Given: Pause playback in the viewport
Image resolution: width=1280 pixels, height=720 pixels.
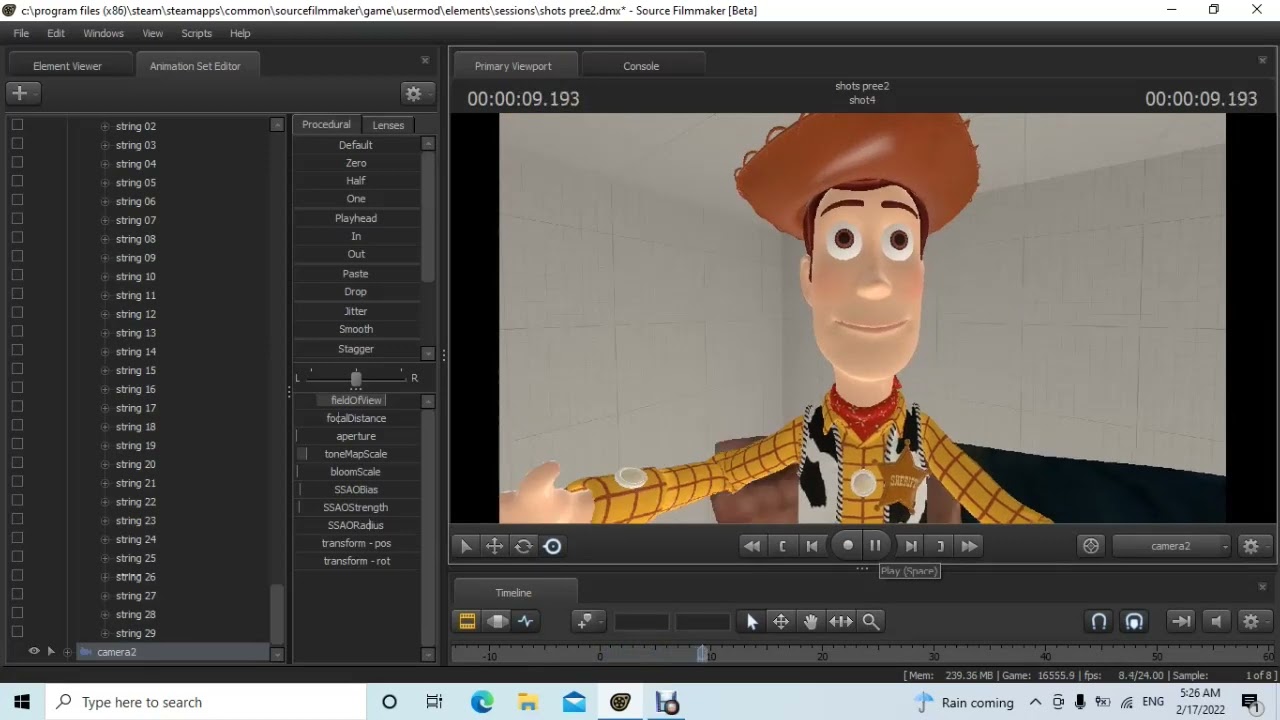Looking at the screenshot, I should pyautogui.click(x=875, y=546).
